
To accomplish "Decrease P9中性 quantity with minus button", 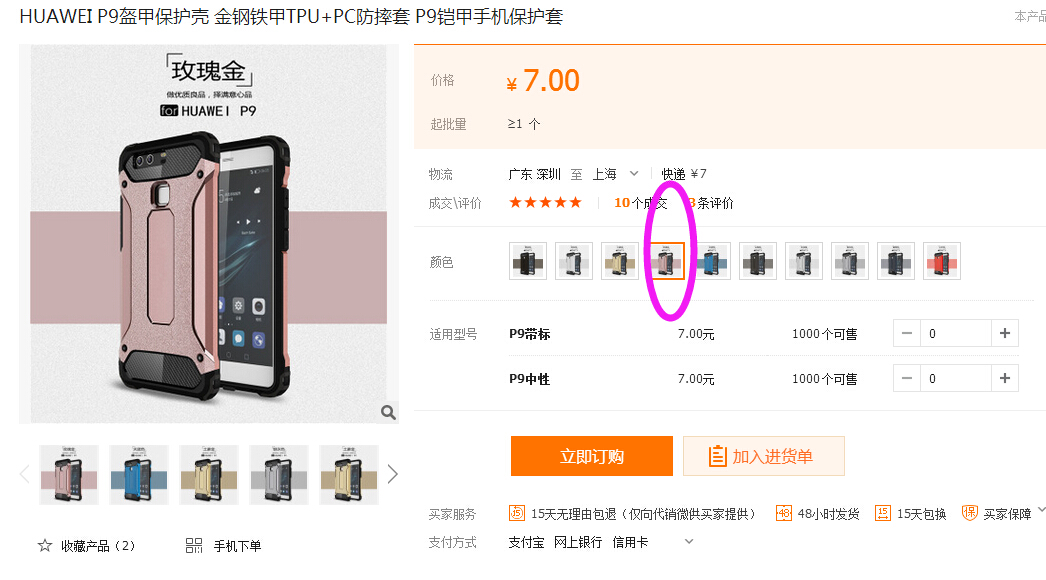I will pyautogui.click(x=907, y=378).
